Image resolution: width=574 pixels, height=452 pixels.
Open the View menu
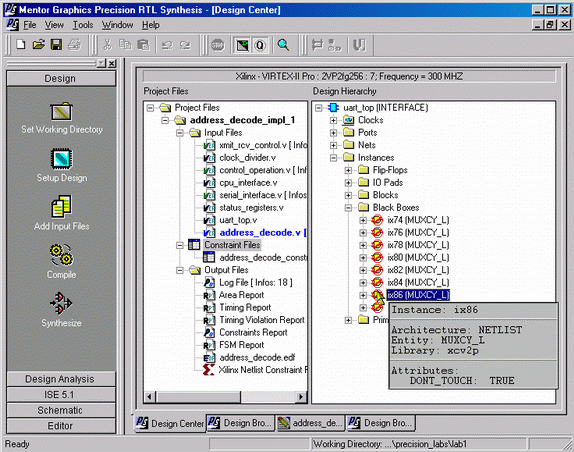54,25
